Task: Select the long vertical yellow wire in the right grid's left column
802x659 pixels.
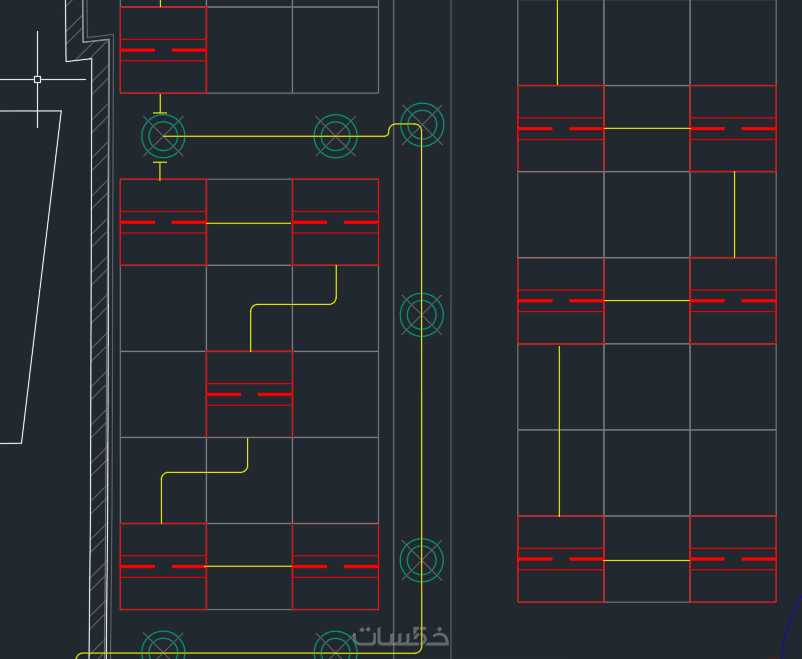Action: (x=559, y=431)
